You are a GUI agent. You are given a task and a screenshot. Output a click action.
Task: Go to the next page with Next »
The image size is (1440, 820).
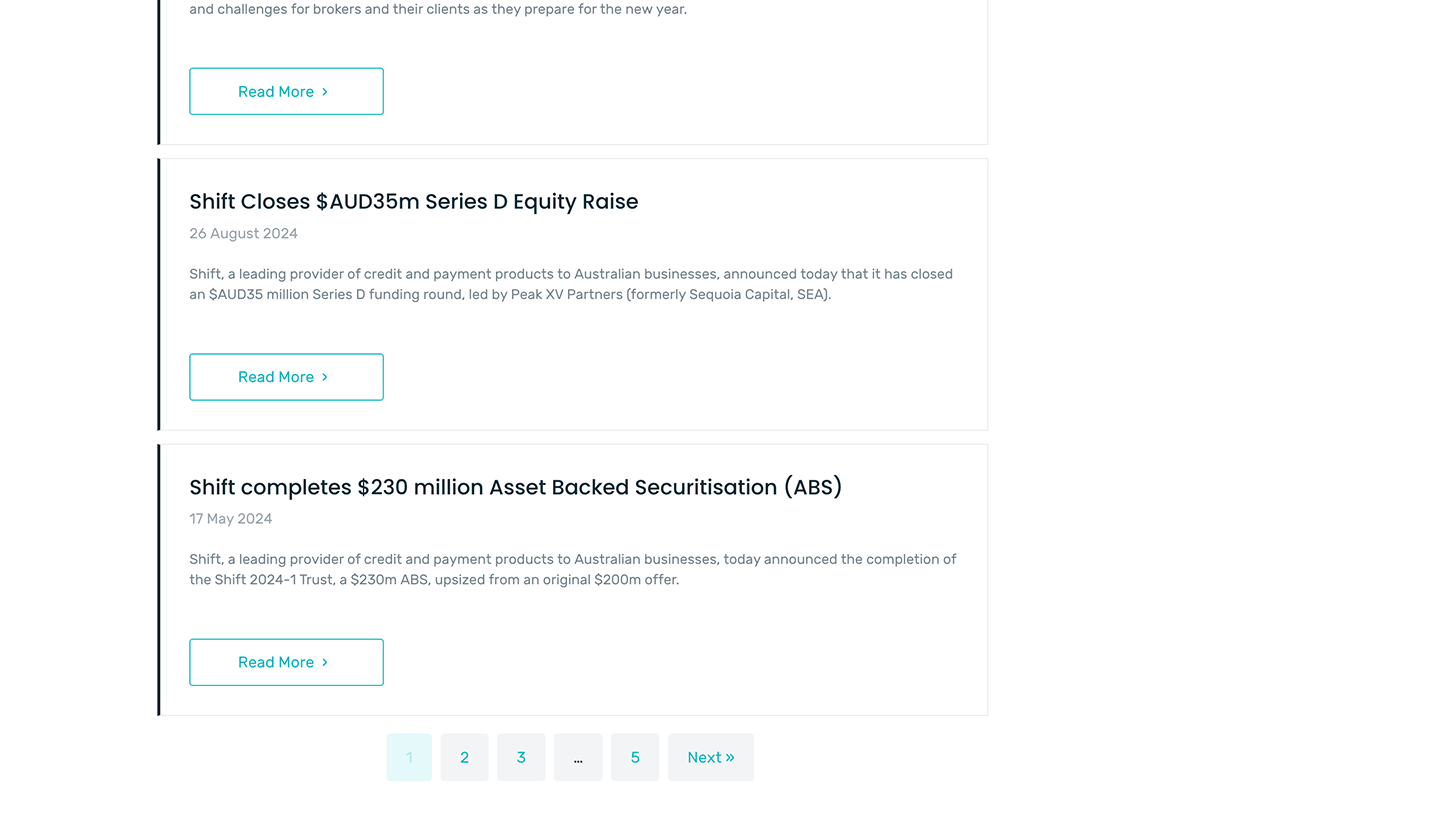tap(710, 757)
